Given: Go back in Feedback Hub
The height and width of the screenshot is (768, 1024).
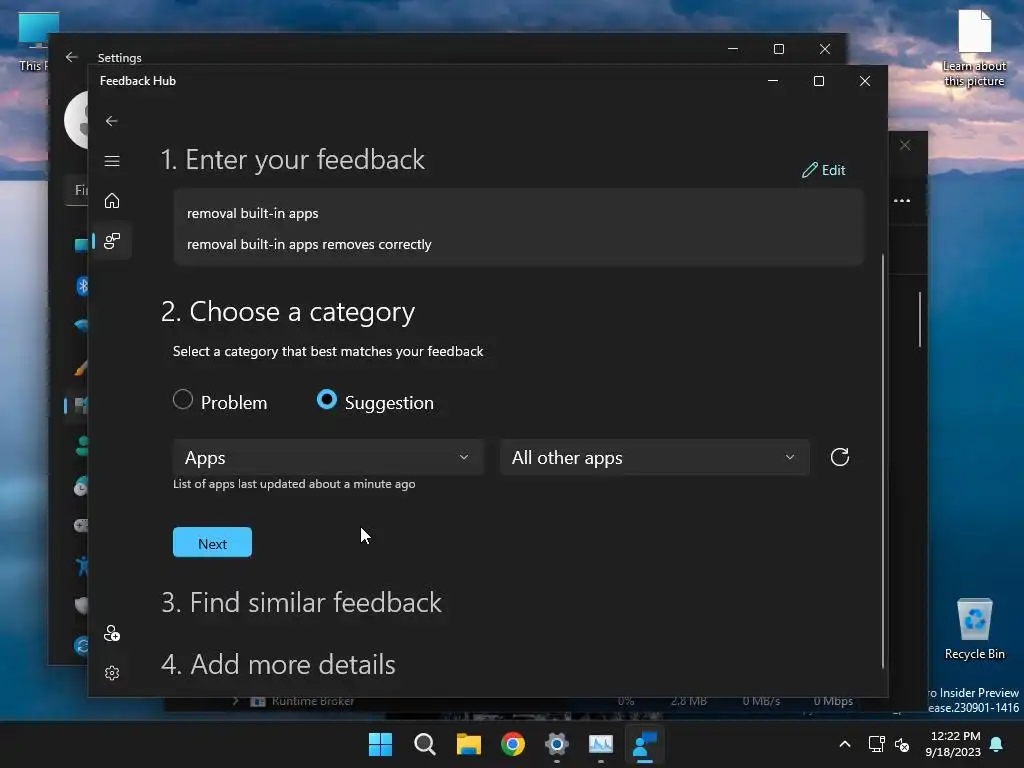Looking at the screenshot, I should tap(112, 121).
